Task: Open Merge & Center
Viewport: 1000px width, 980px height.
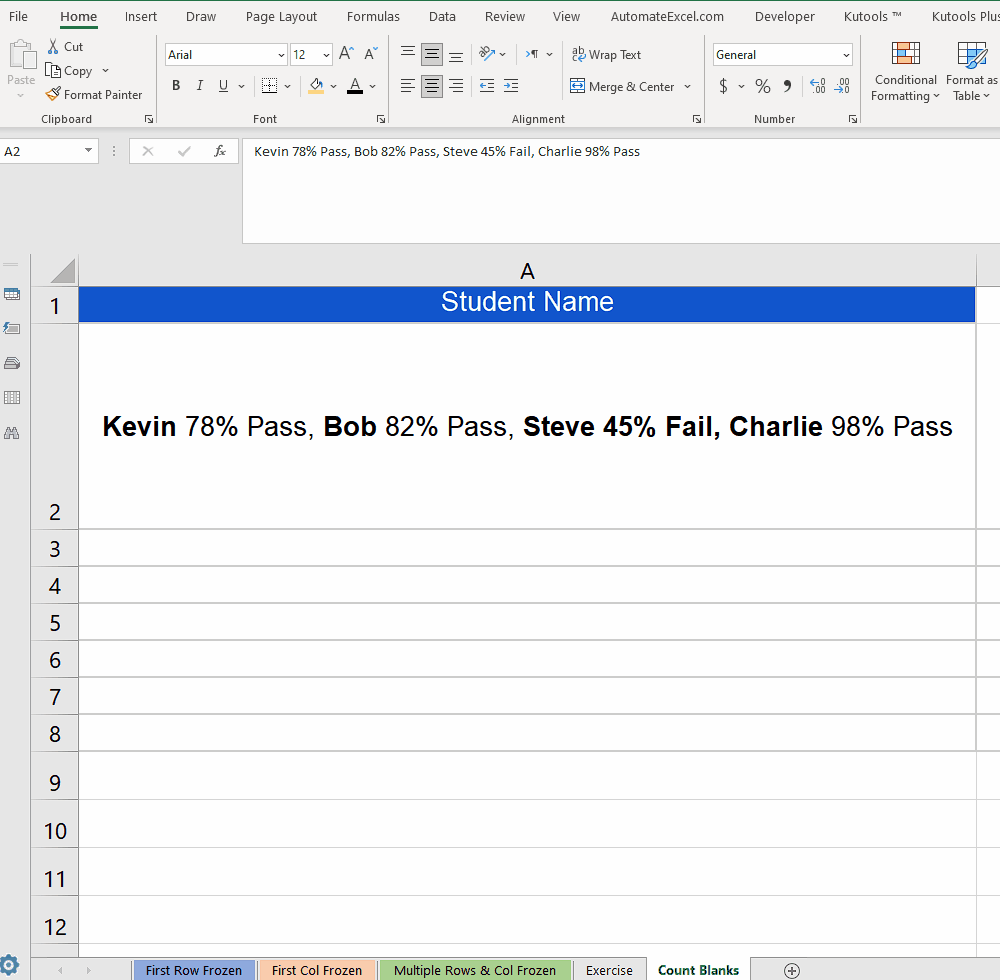Action: point(623,87)
